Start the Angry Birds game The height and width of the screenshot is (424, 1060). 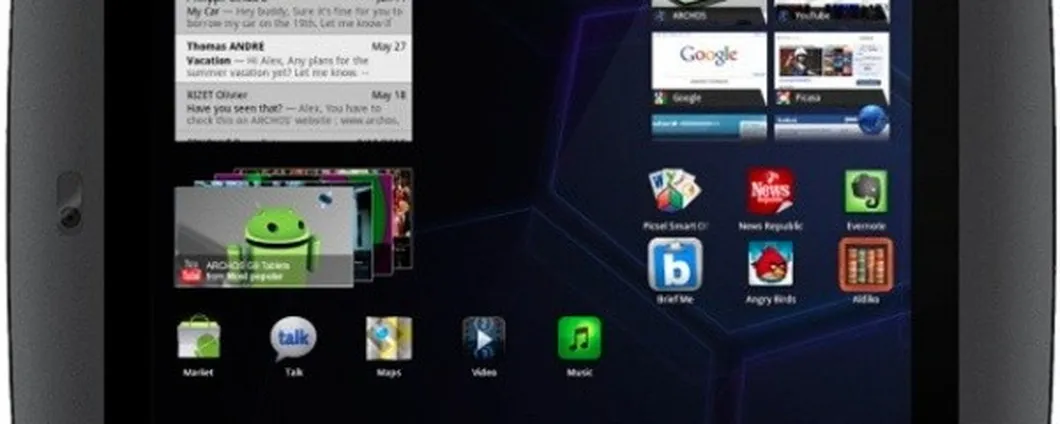click(771, 264)
